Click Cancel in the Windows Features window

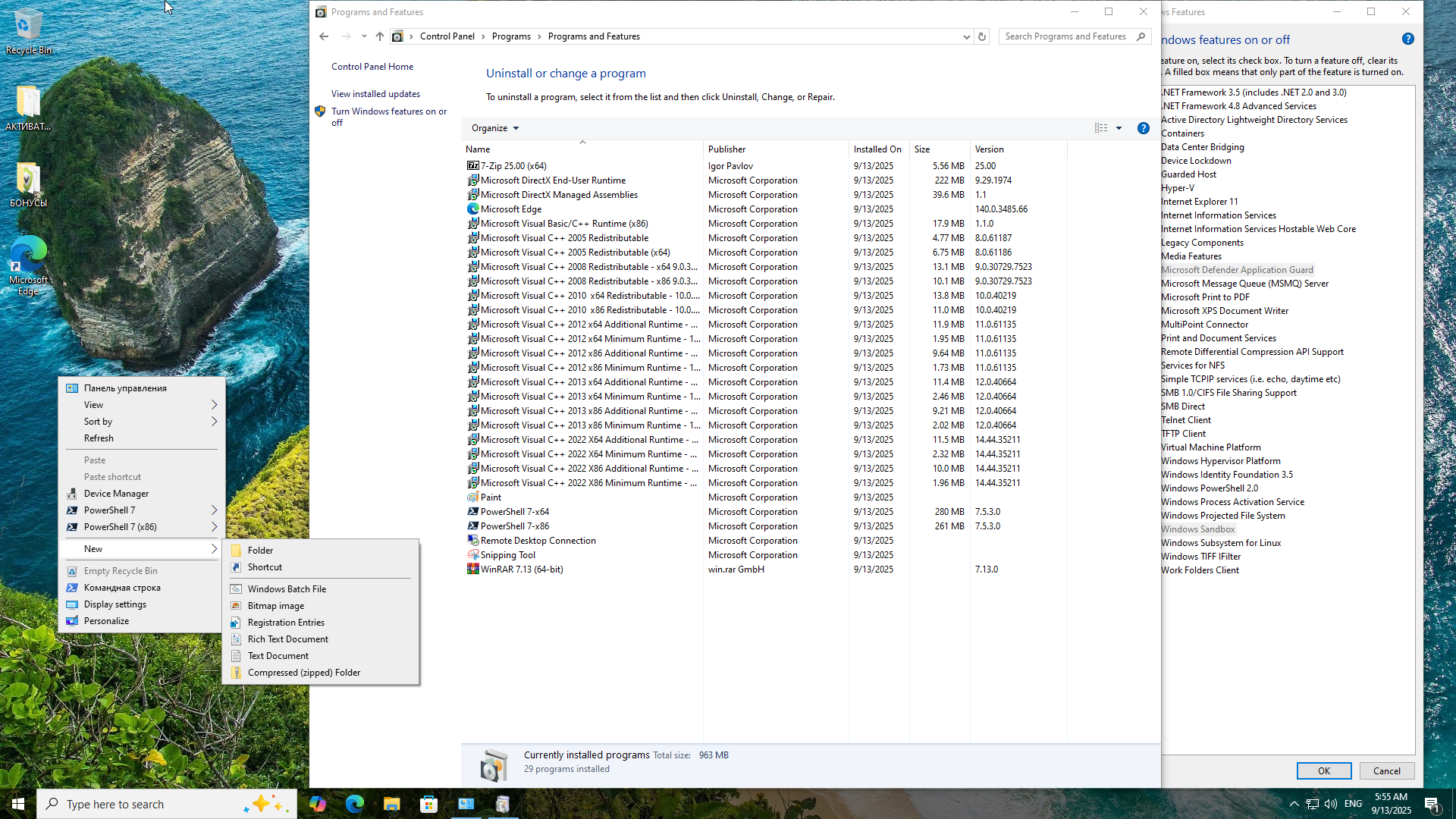click(x=1387, y=771)
